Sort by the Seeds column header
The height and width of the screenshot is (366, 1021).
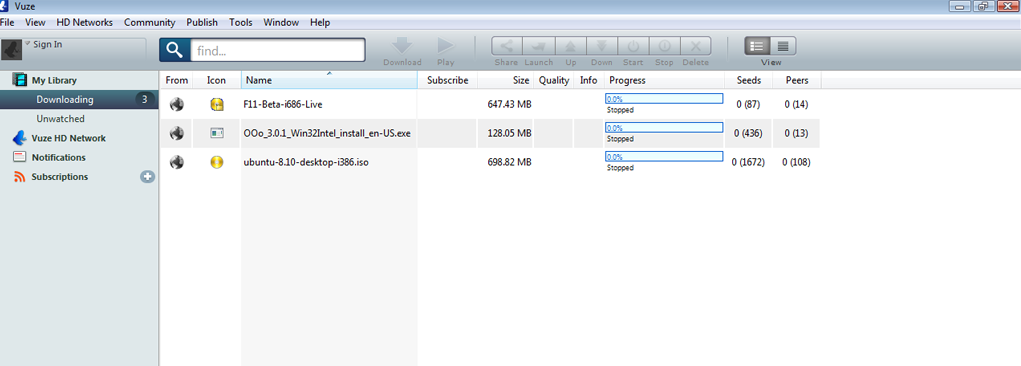(x=748, y=80)
